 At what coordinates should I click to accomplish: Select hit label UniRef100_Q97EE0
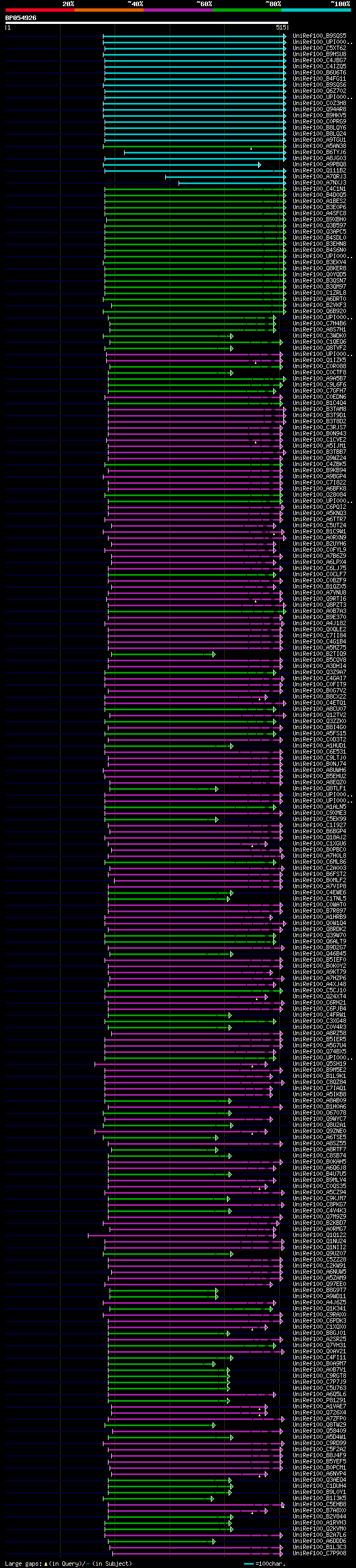pos(319,1284)
